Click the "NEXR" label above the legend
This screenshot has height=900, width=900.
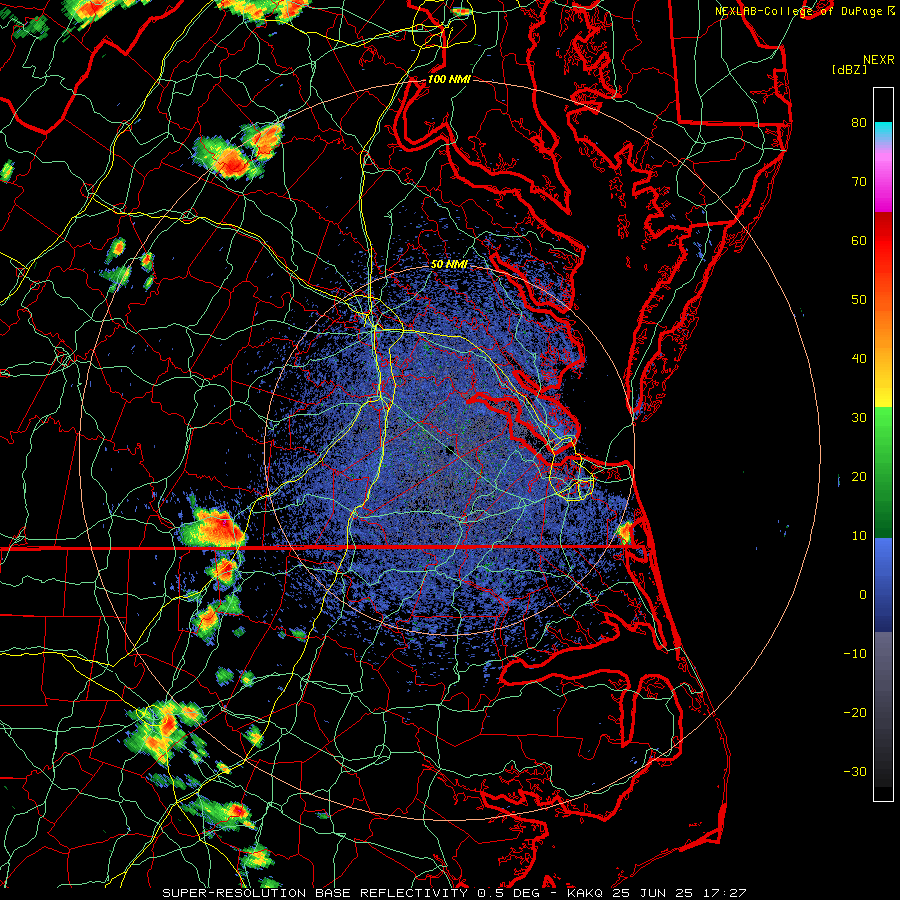(x=878, y=60)
